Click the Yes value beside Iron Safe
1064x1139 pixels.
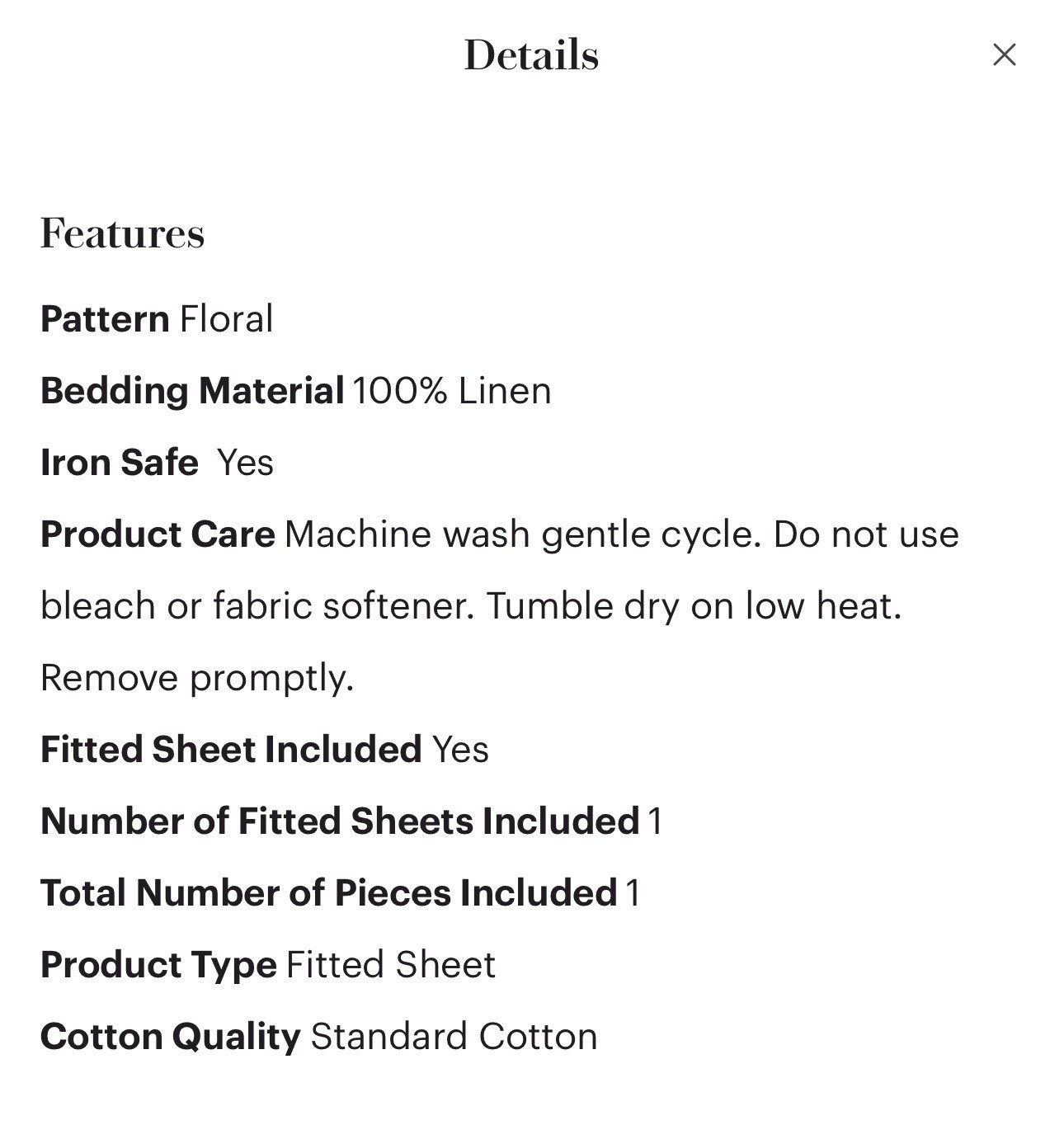point(245,463)
